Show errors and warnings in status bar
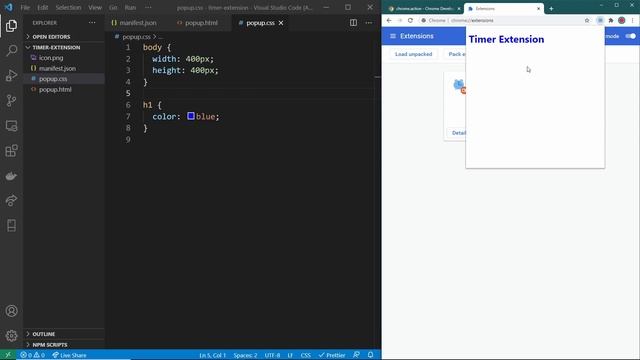The width and height of the screenshot is (640, 360). tap(33, 355)
